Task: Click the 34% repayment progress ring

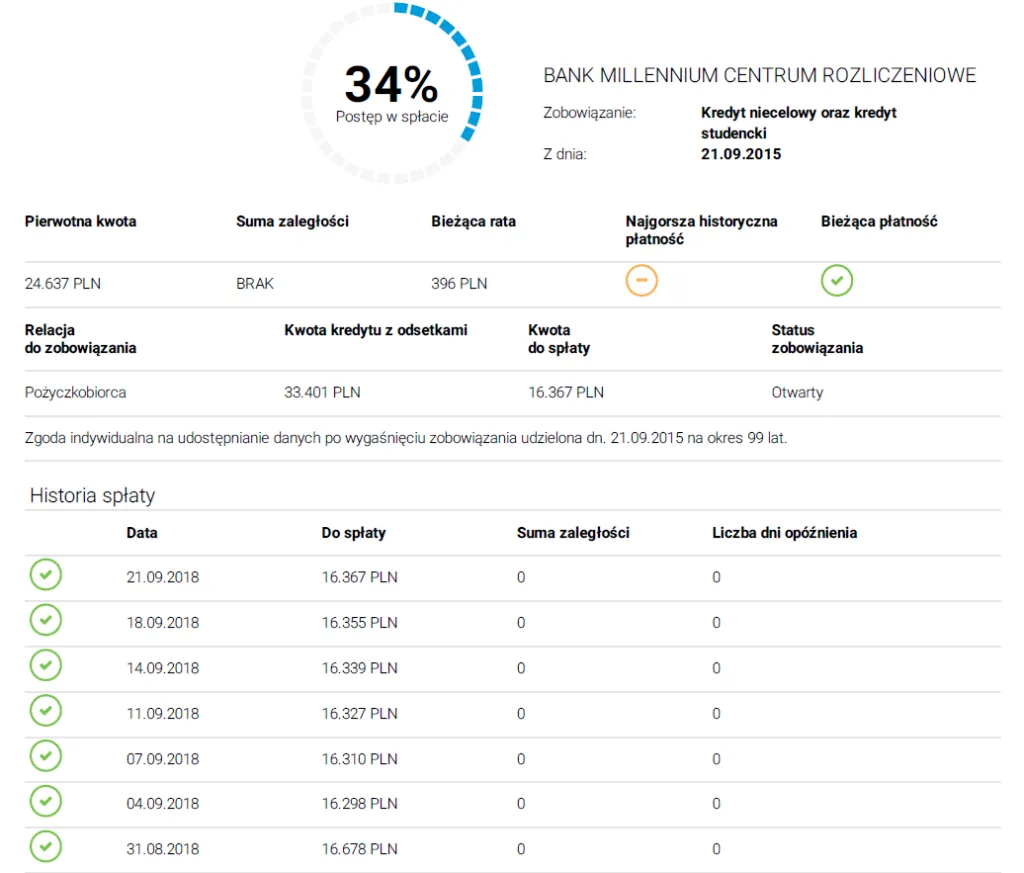Action: click(x=392, y=93)
